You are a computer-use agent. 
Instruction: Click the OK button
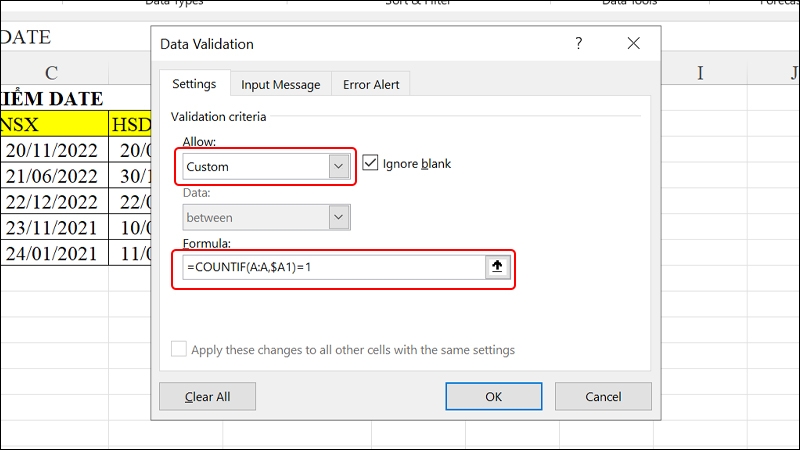coord(493,396)
